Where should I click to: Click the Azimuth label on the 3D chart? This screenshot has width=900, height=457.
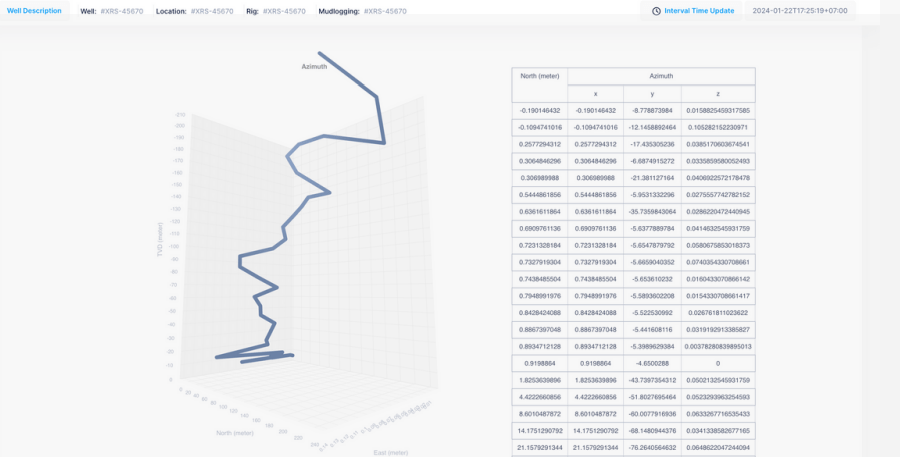point(314,67)
